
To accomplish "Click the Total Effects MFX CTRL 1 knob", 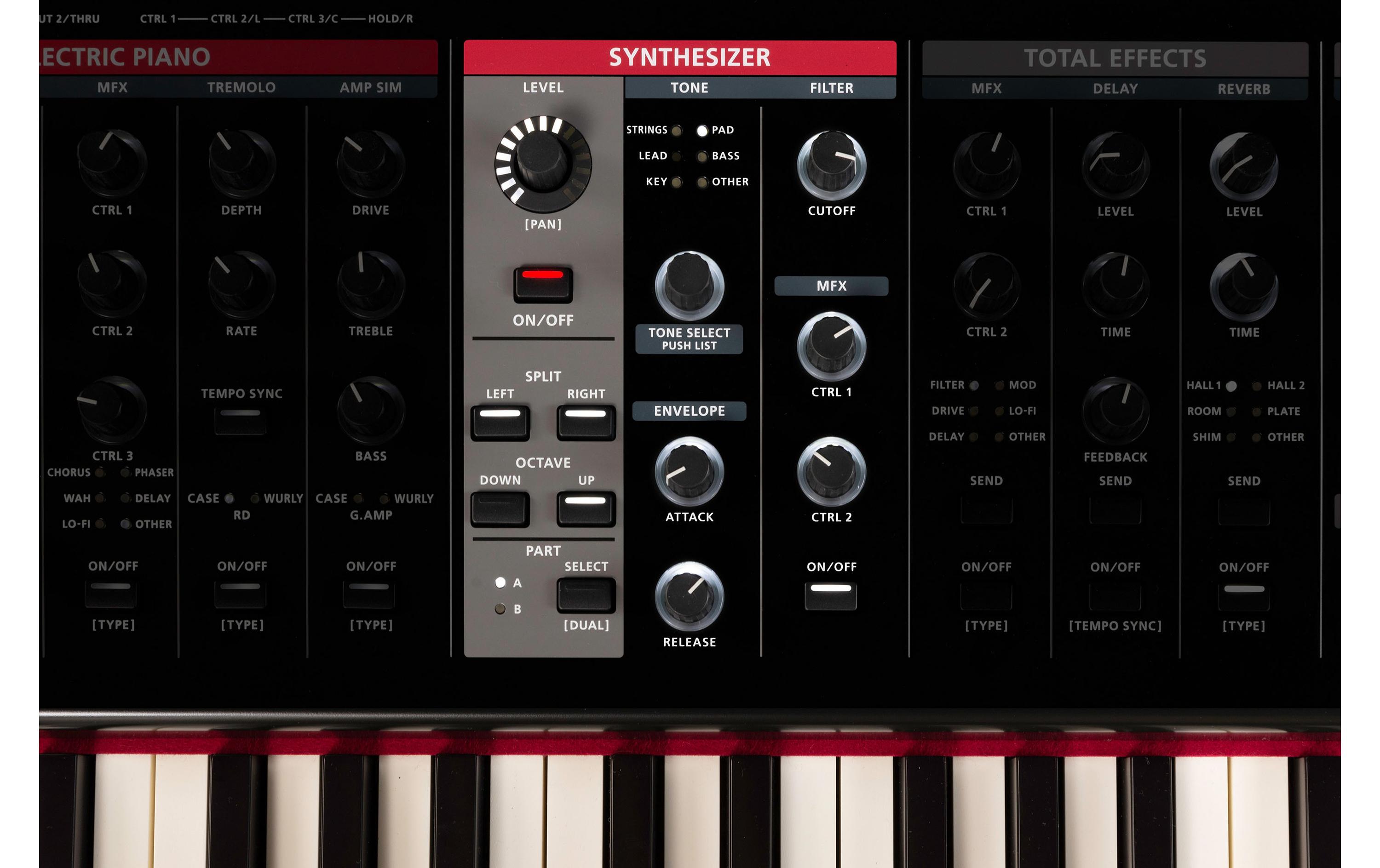I will click(986, 166).
